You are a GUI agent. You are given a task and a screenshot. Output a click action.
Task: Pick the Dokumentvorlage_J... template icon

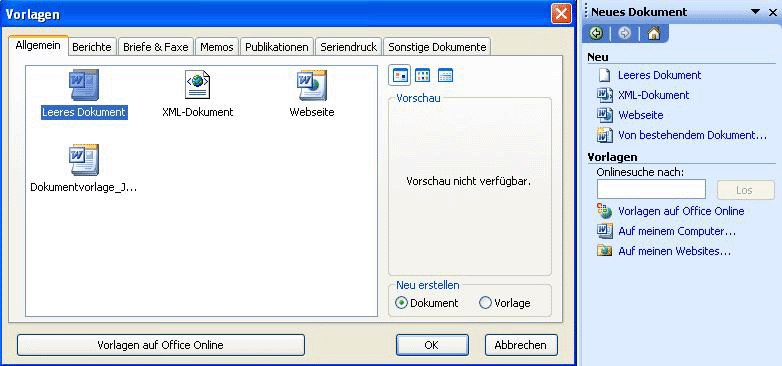84,160
